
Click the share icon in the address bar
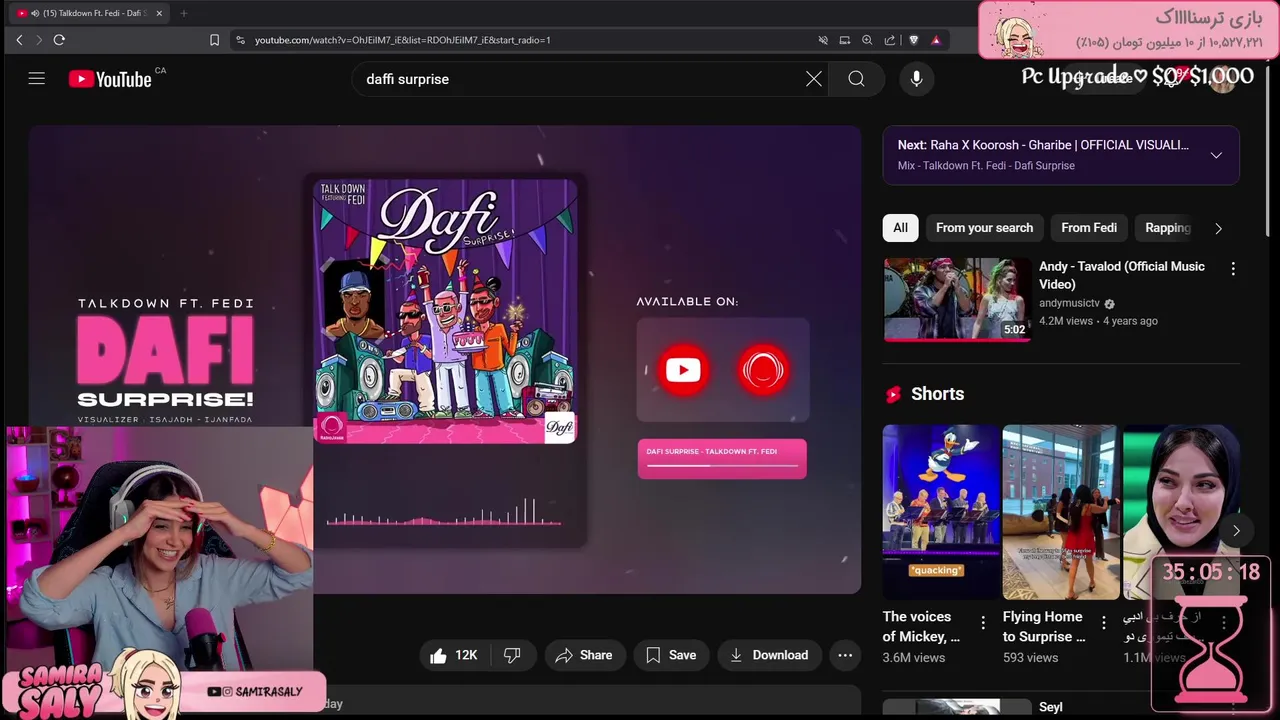tap(890, 40)
